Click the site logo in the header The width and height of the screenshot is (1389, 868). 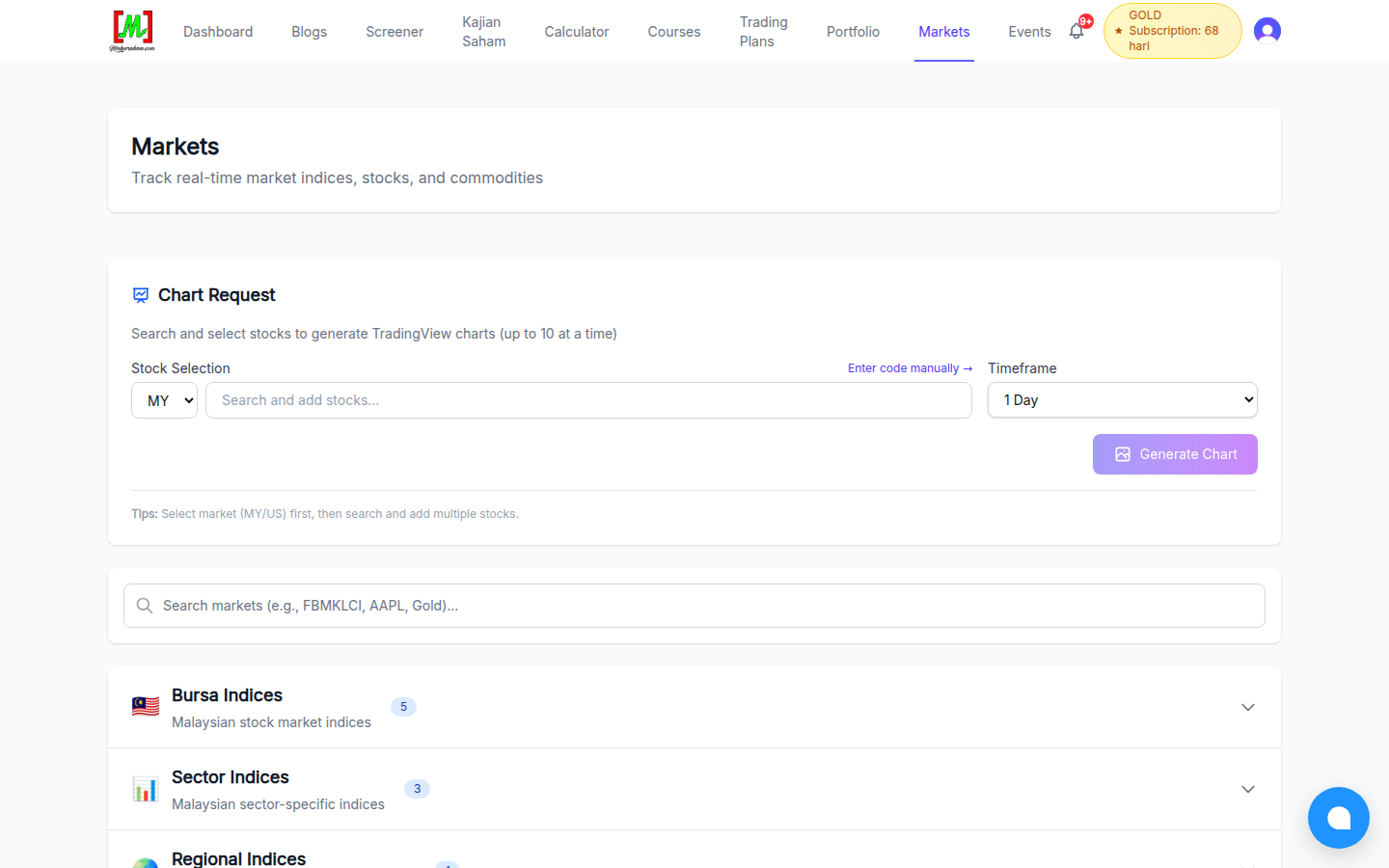coord(132,31)
